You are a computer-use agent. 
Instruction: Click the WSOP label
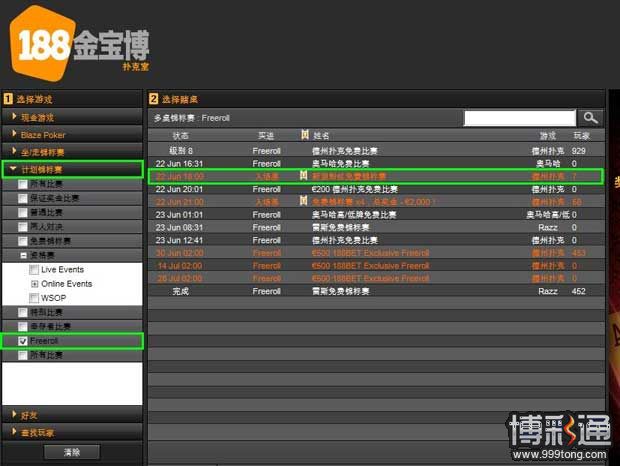click(x=53, y=298)
